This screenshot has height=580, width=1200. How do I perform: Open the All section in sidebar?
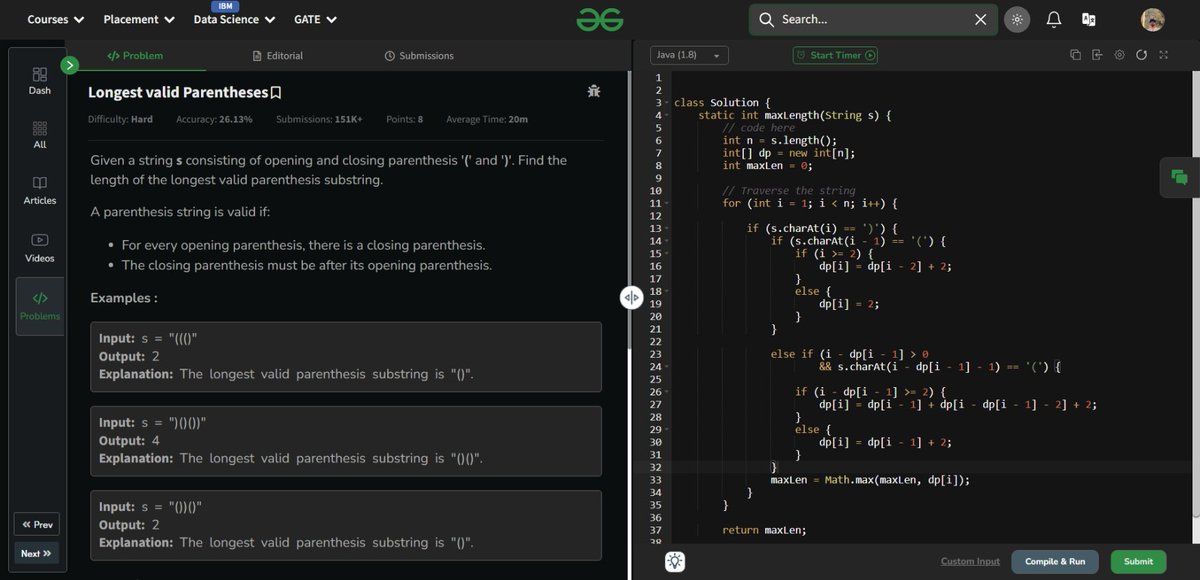pyautogui.click(x=40, y=135)
